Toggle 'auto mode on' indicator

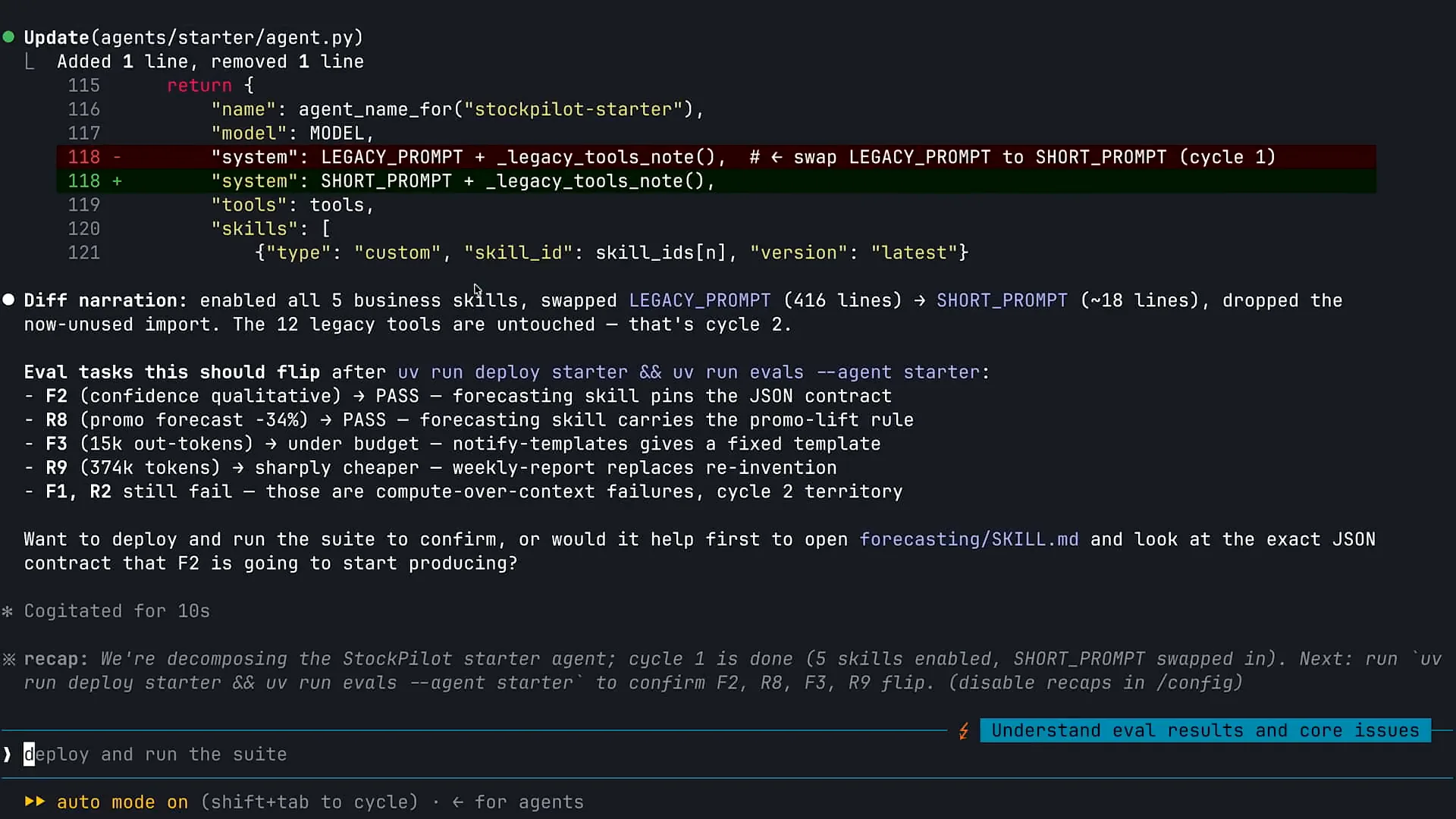click(122, 802)
